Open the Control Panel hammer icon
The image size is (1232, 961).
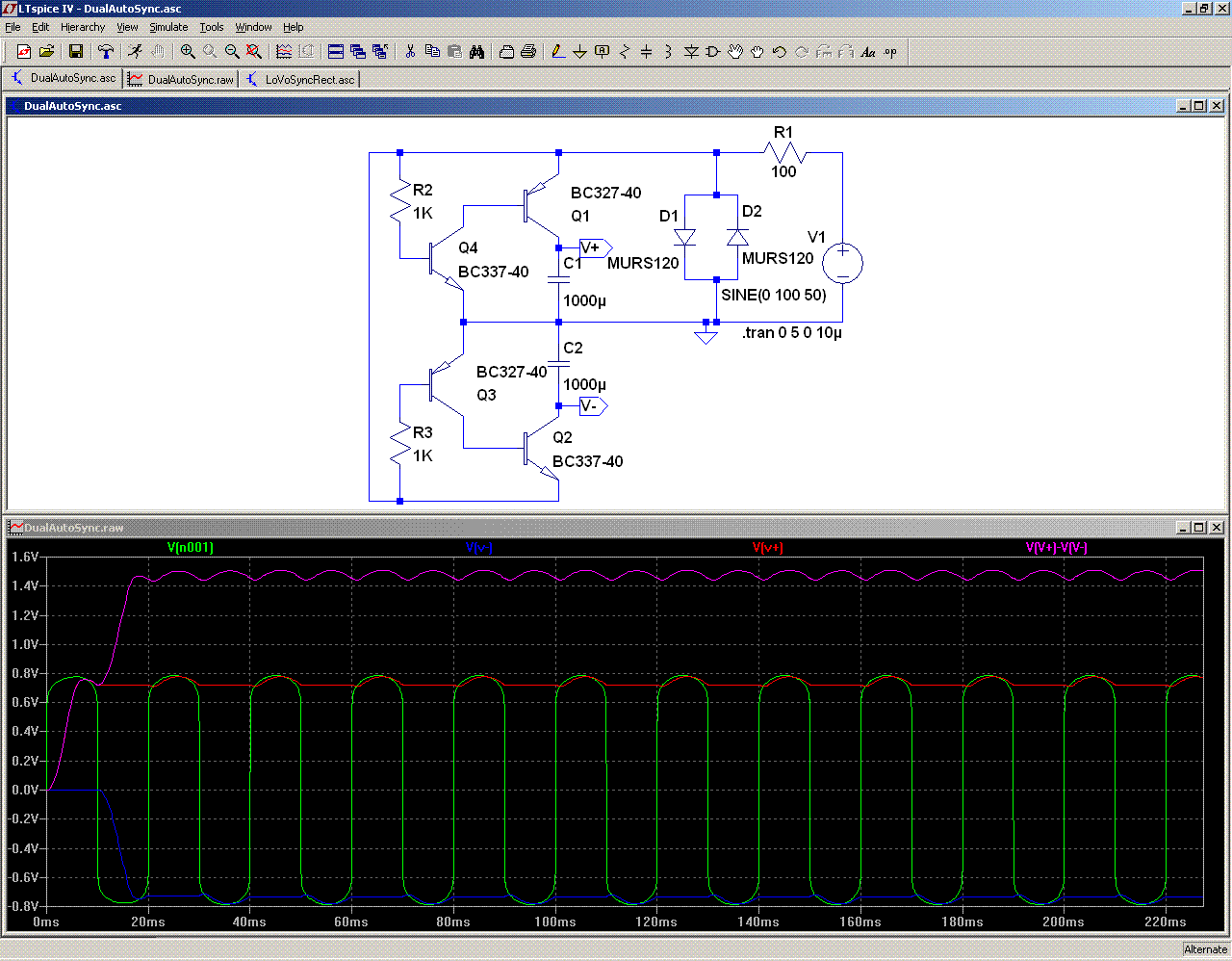click(x=106, y=52)
